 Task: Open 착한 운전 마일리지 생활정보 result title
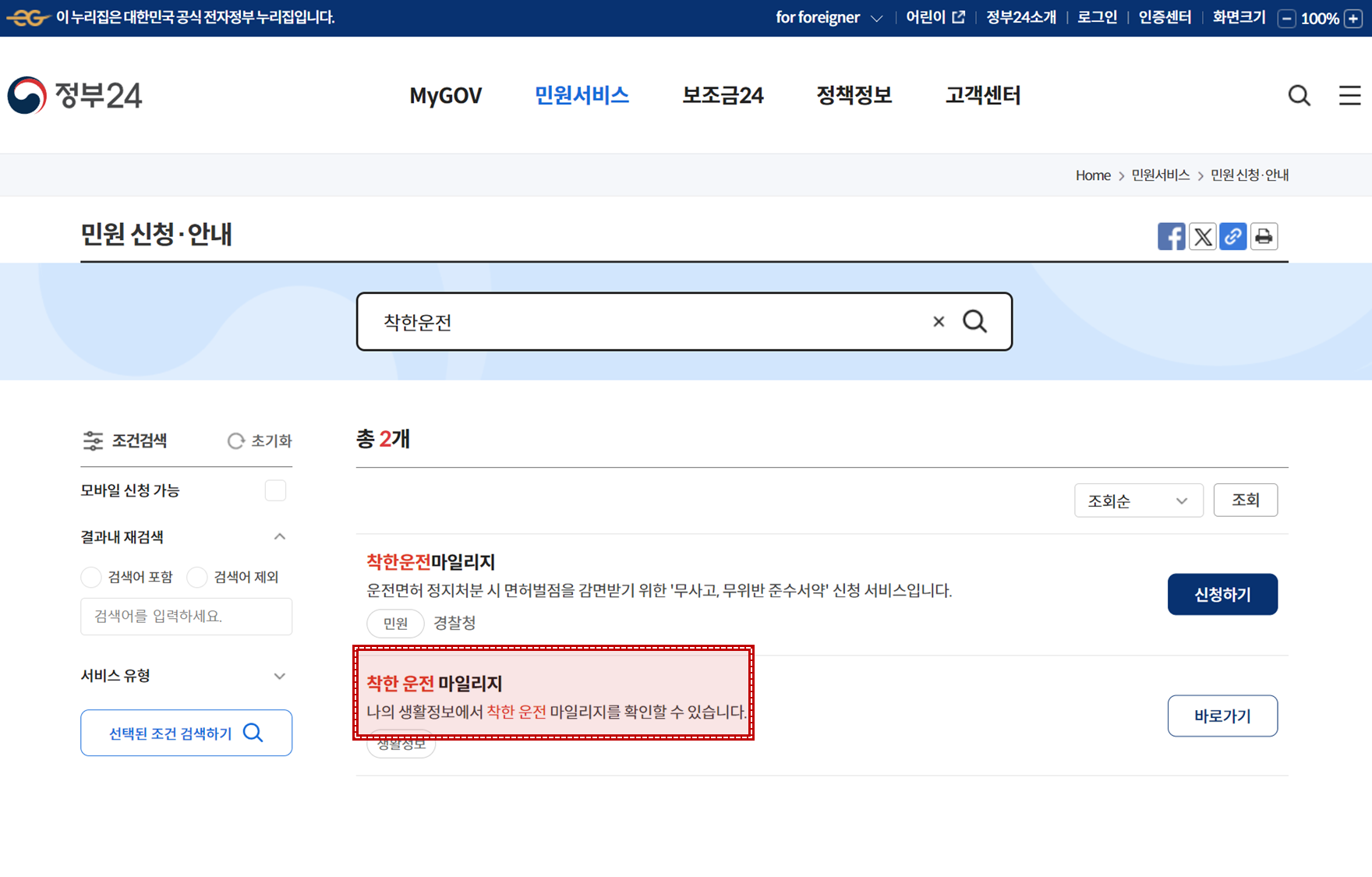[x=434, y=683]
